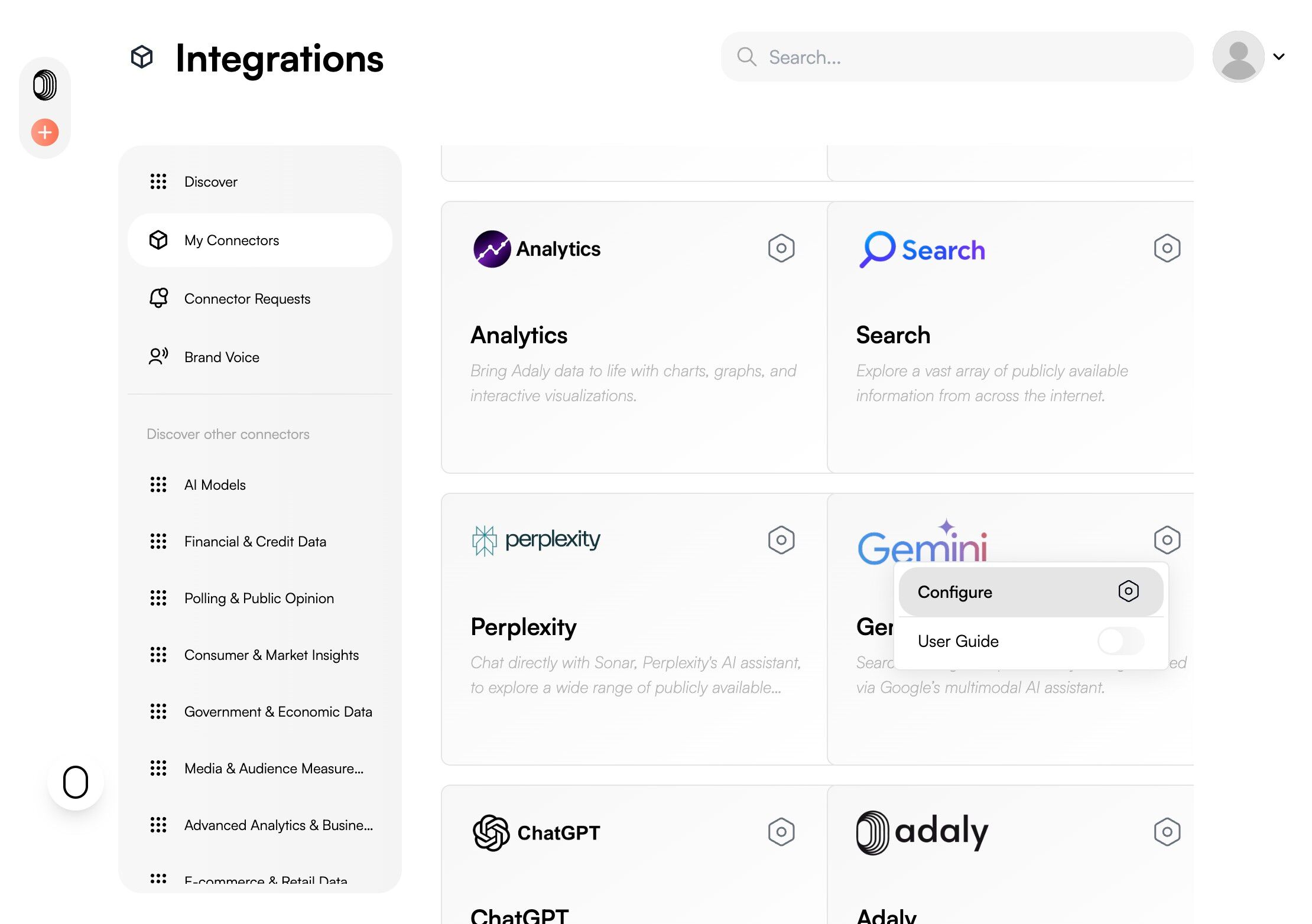The image size is (1312, 924).
Task: Open settings hexagon on Search card
Action: click(1167, 248)
